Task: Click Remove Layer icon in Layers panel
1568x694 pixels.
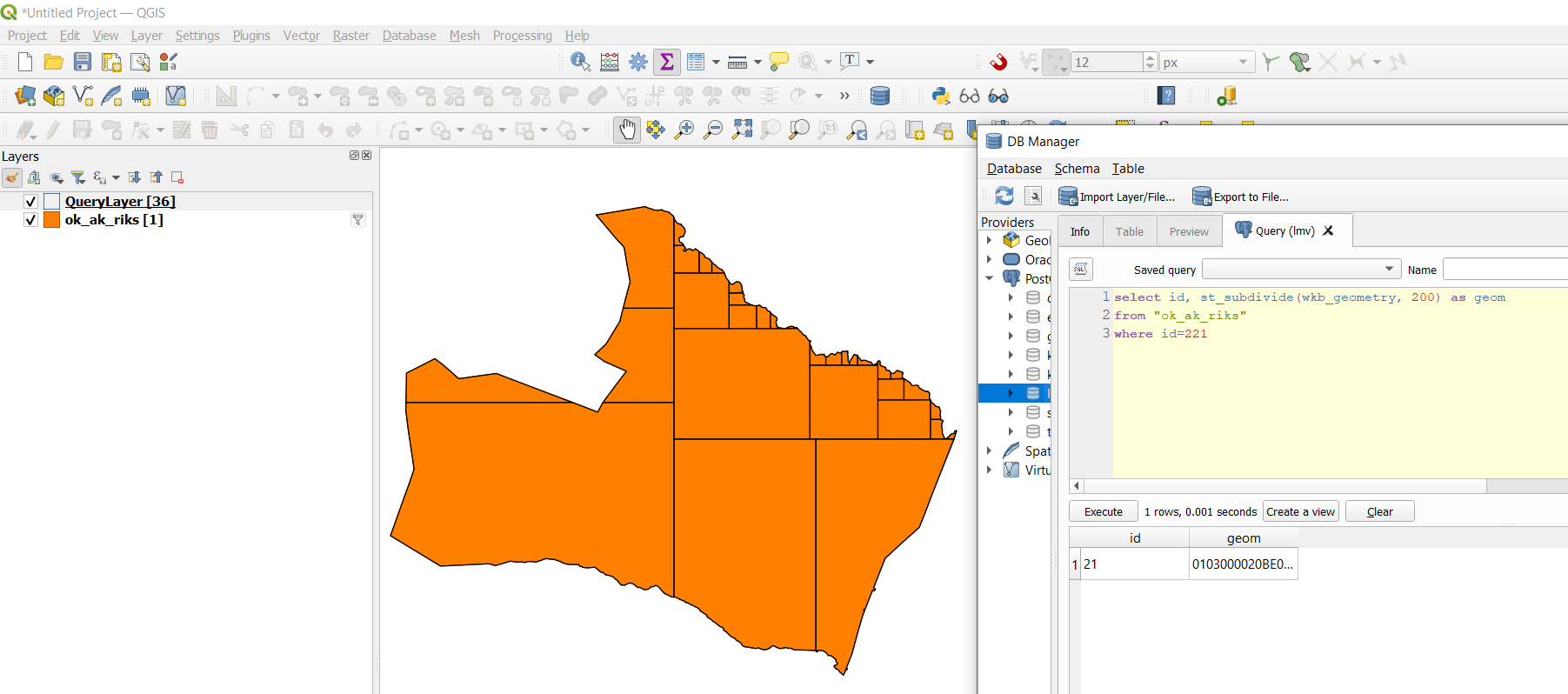Action: pyautogui.click(x=177, y=177)
